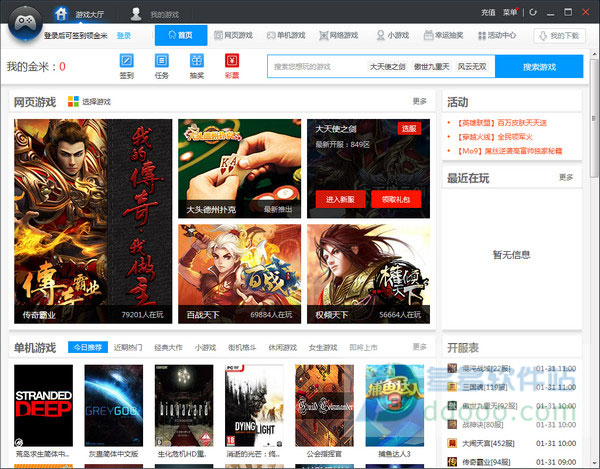Open the Grey Goo game cover
Screen dimensions: 600x469
pos(114,405)
